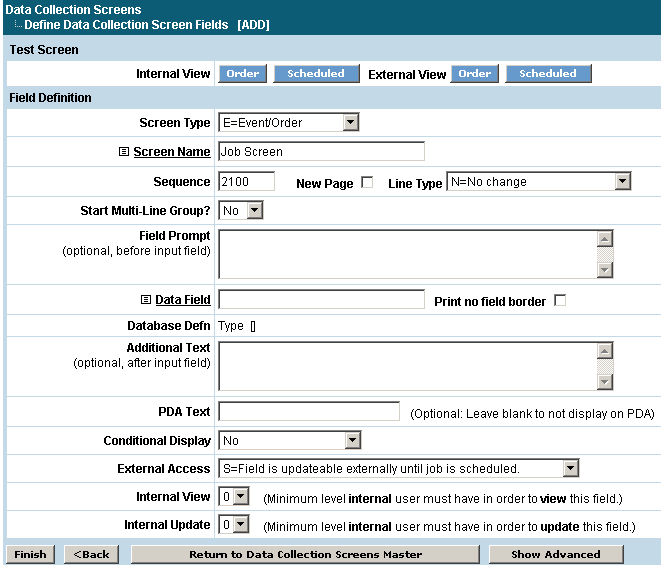The image size is (661, 565).
Task: Focus the Sequence input field
Action: tap(247, 182)
